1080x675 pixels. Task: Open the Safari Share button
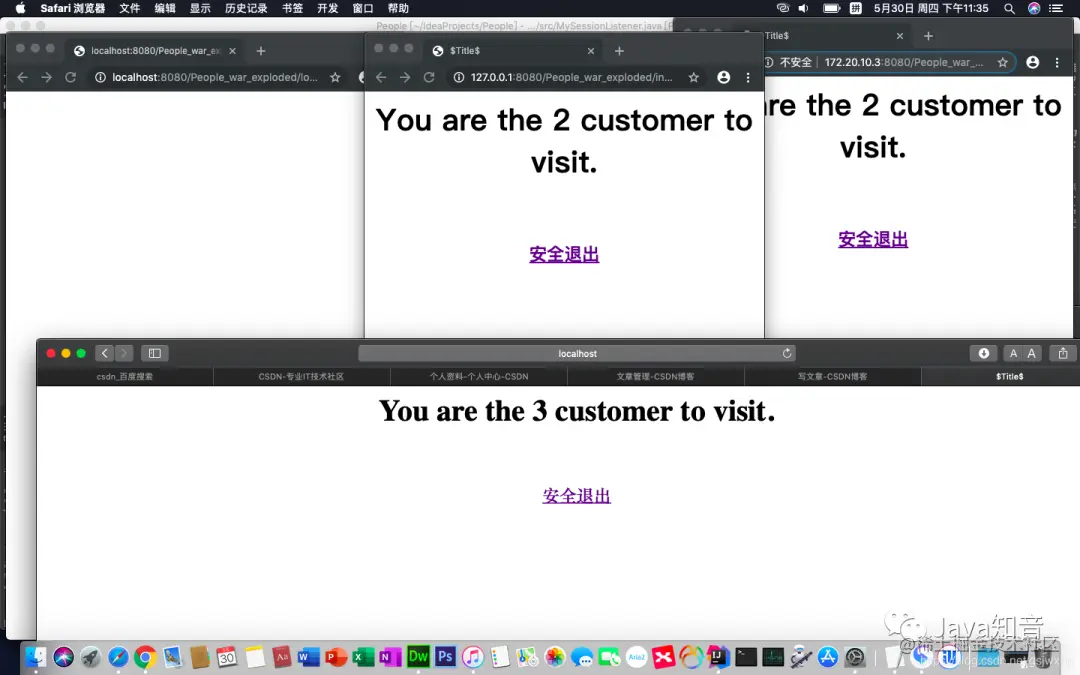[1063, 353]
